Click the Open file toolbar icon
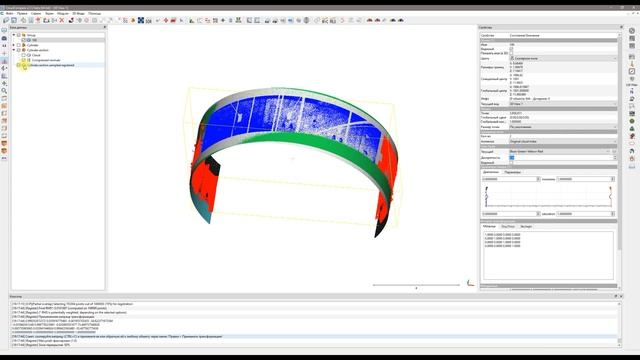This screenshot has width=640, height=360. (6, 20)
